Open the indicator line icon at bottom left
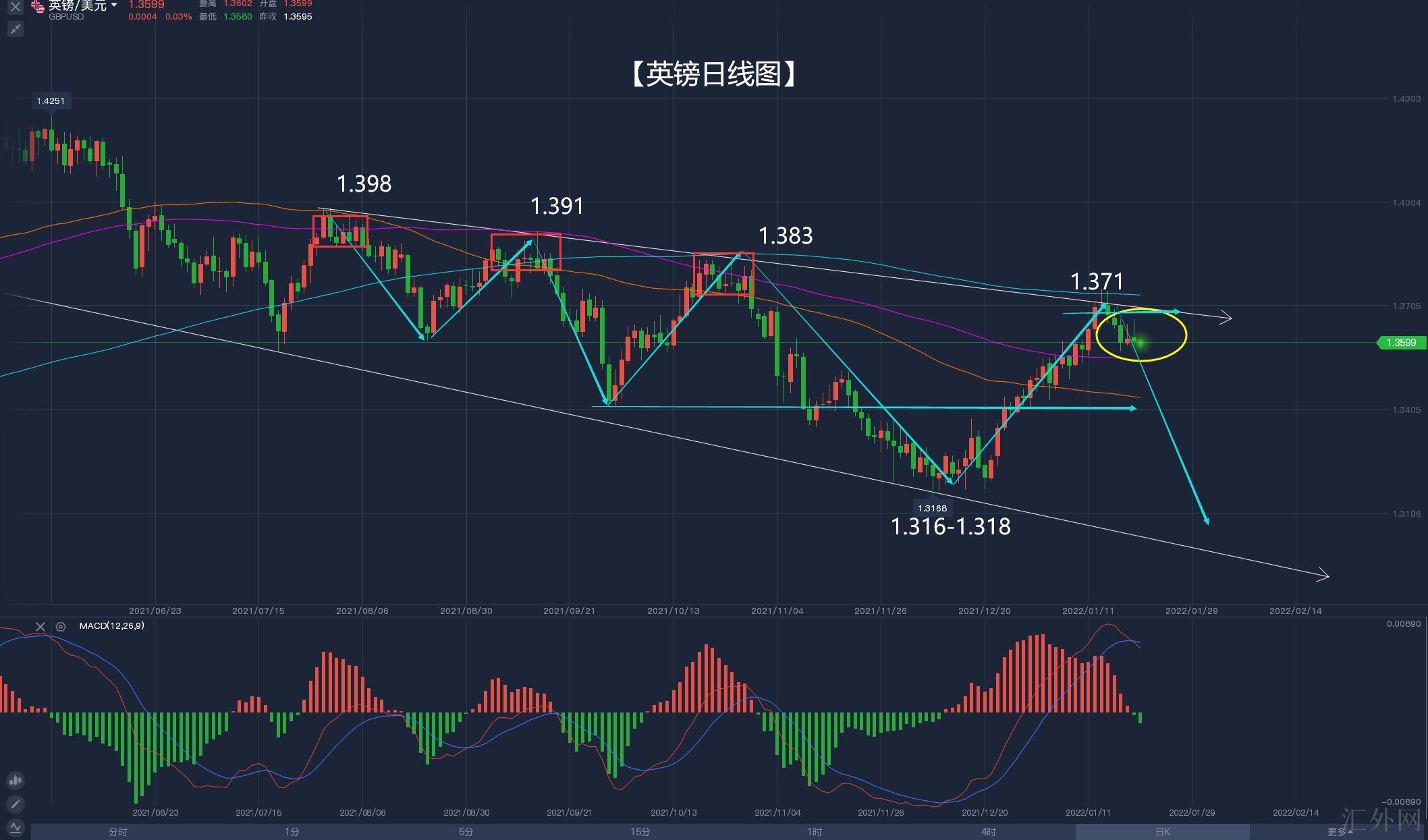Viewport: 1428px width, 840px height. 15,828
